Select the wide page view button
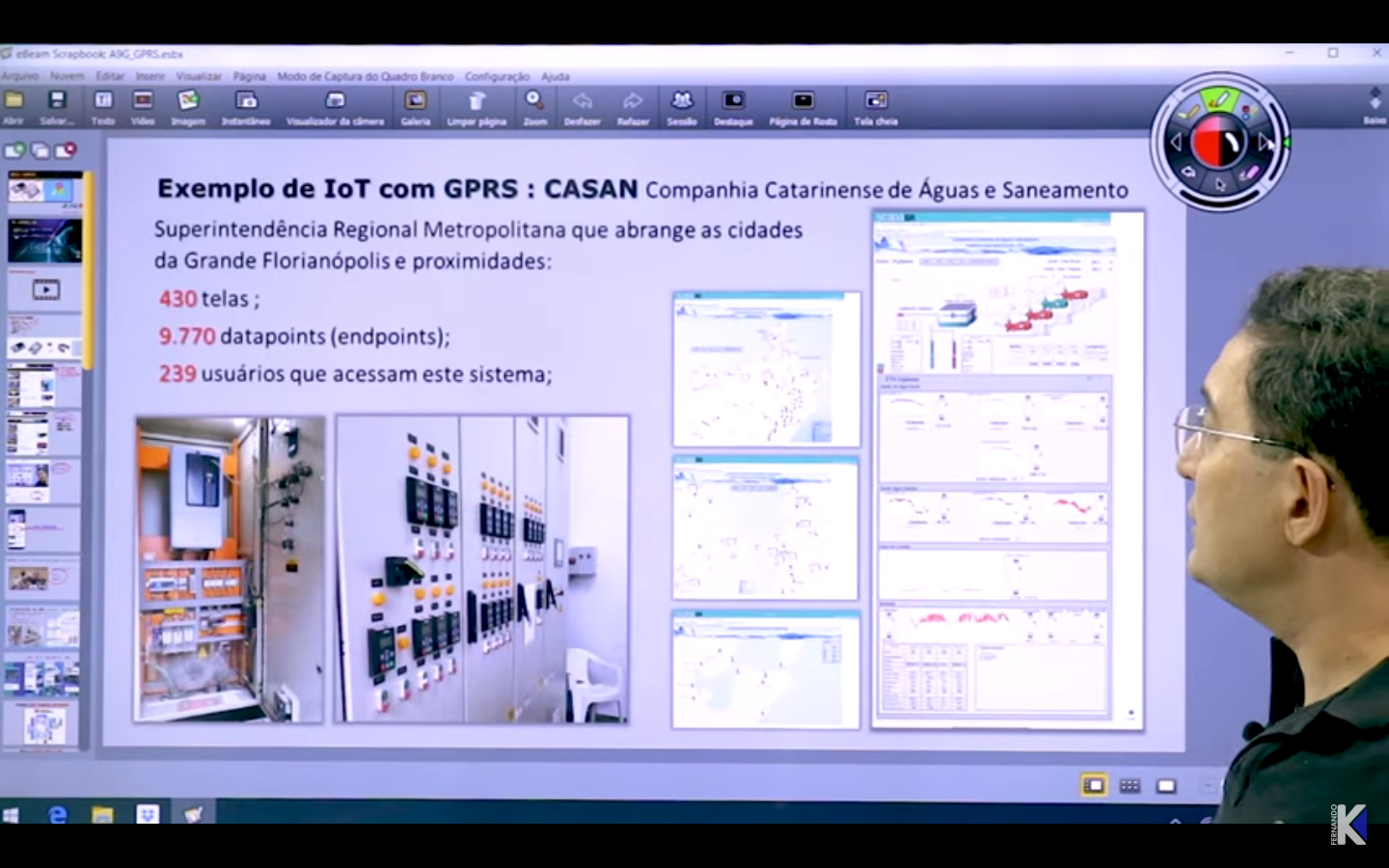The image size is (1389, 868). tap(1166, 786)
